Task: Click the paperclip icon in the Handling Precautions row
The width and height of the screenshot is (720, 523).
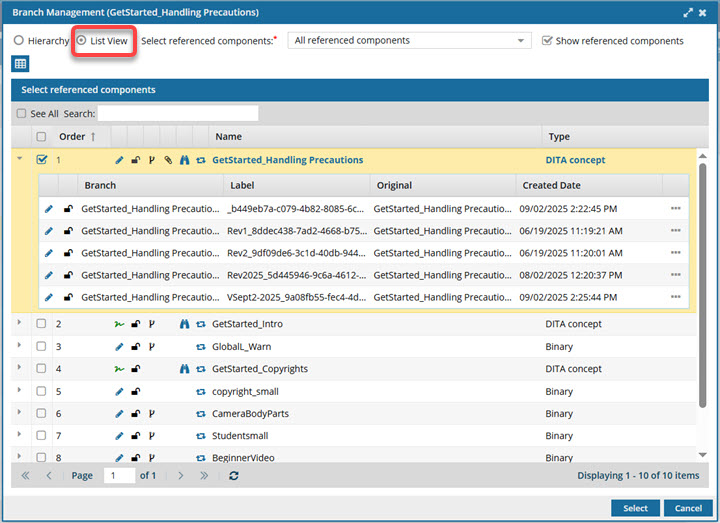Action: click(x=168, y=160)
